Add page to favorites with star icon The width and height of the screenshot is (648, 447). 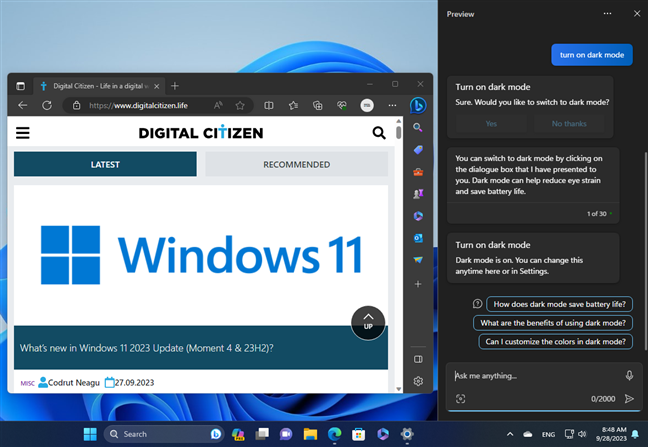pos(240,105)
